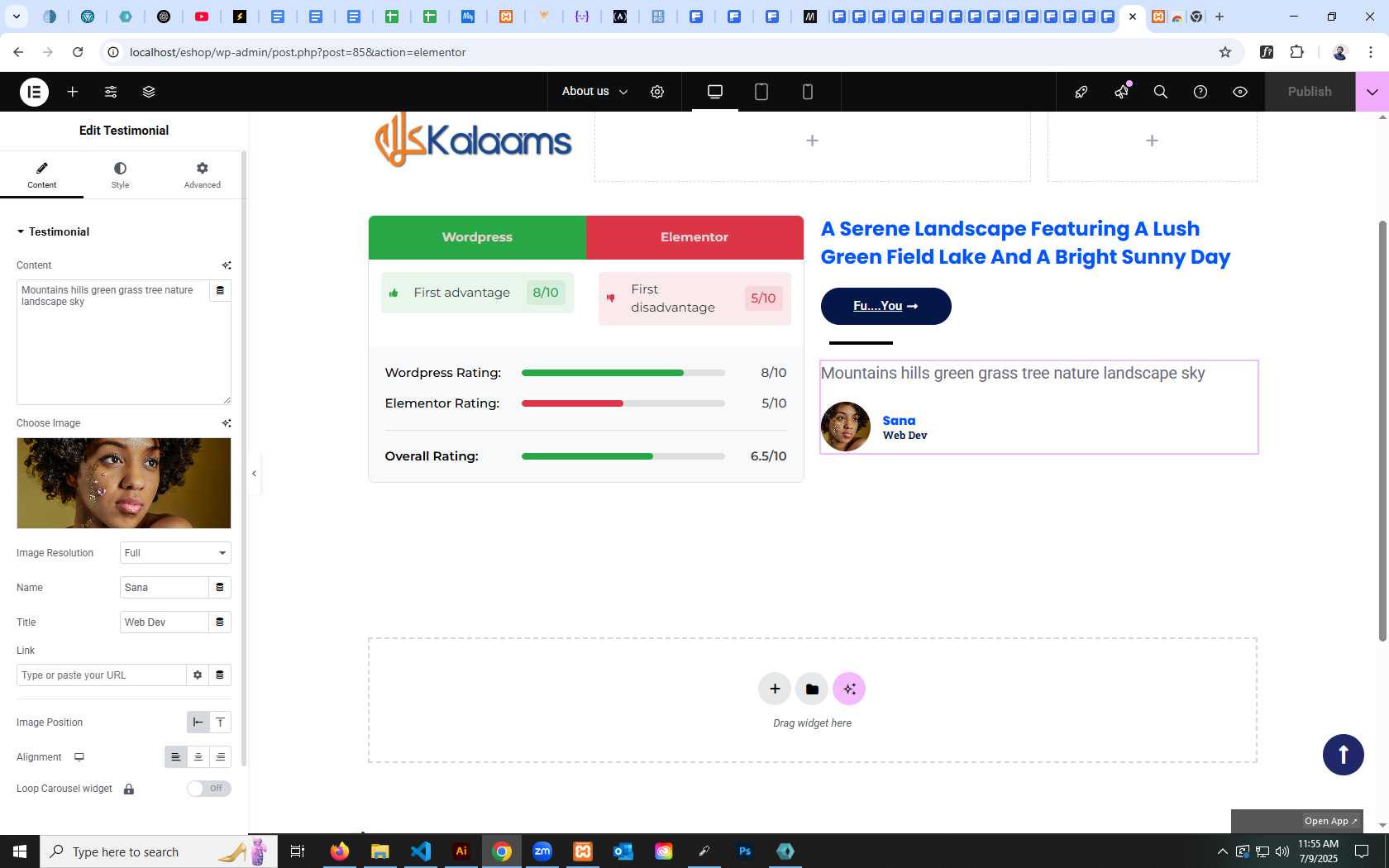Click the Kalaams logo
The image size is (1389, 868).
click(473, 141)
